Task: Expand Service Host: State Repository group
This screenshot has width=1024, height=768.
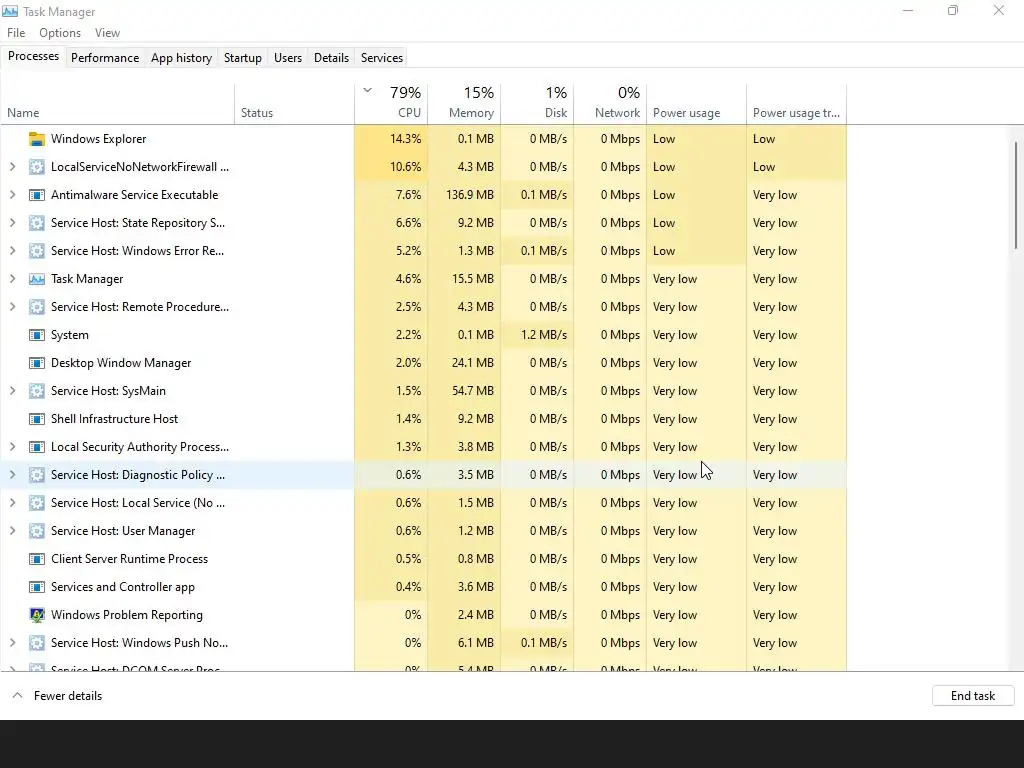Action: pyautogui.click(x=12, y=223)
